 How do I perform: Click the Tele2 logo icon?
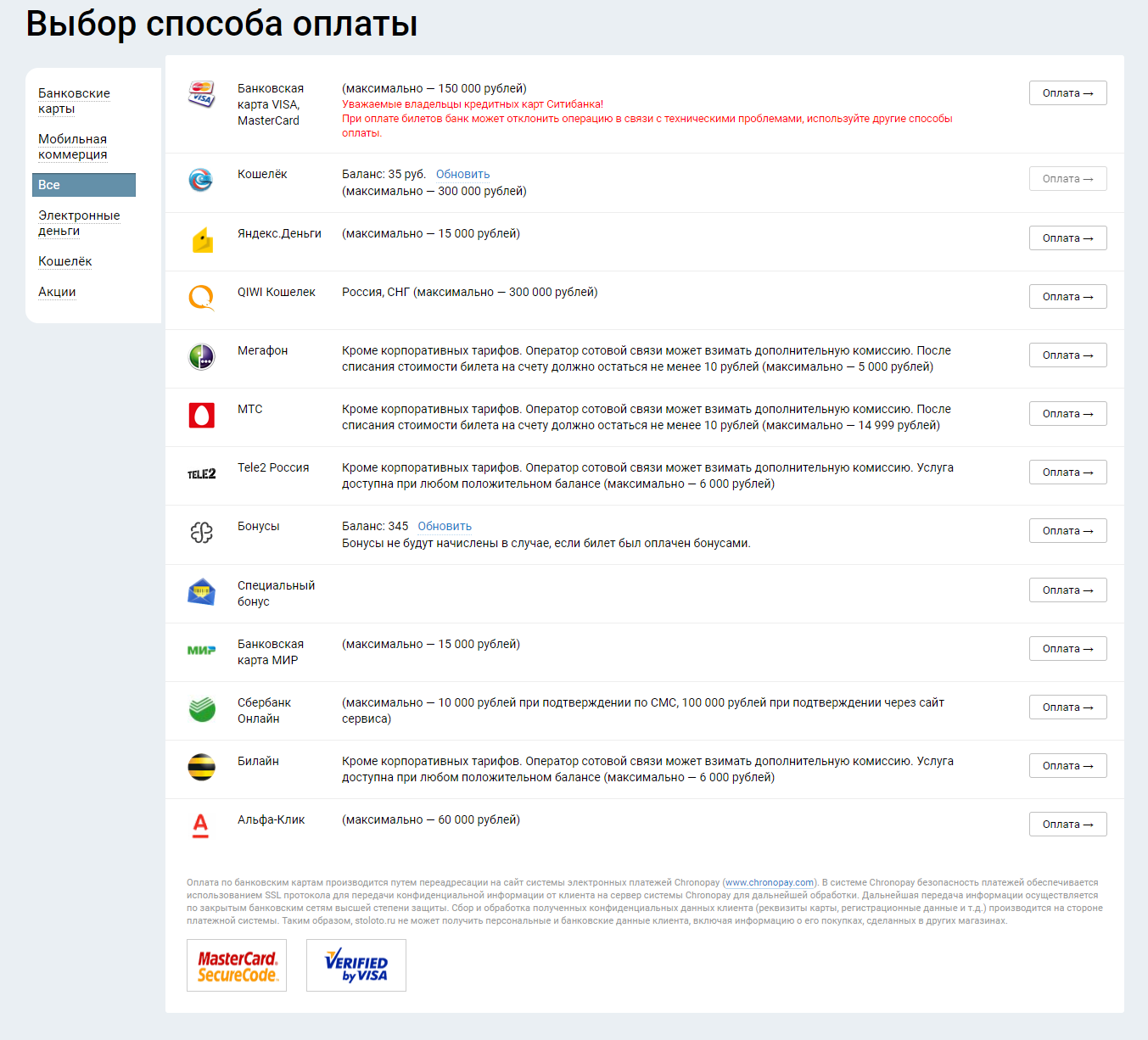click(201, 473)
